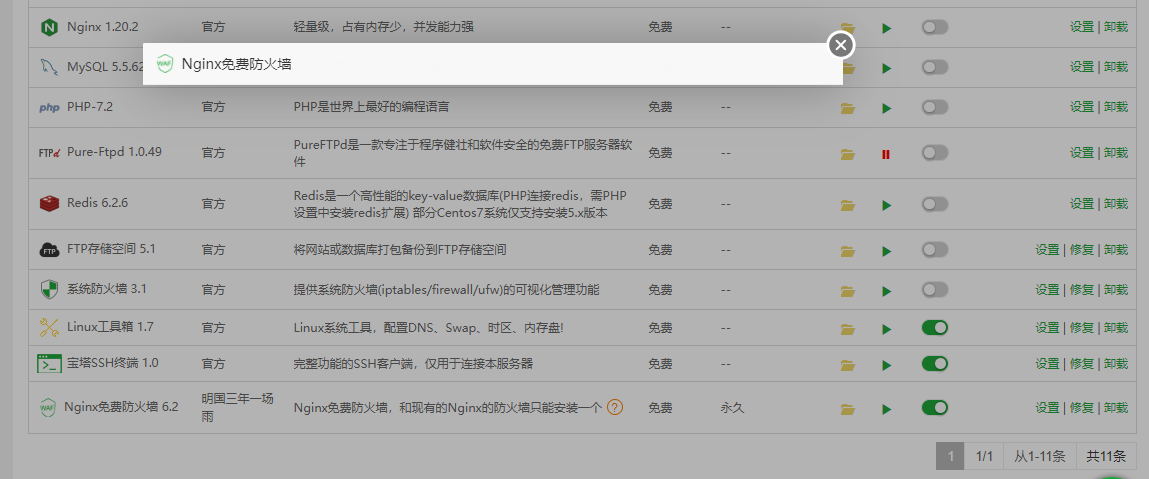Disable the green switch for Linux工具箱 1.7

tap(934, 328)
